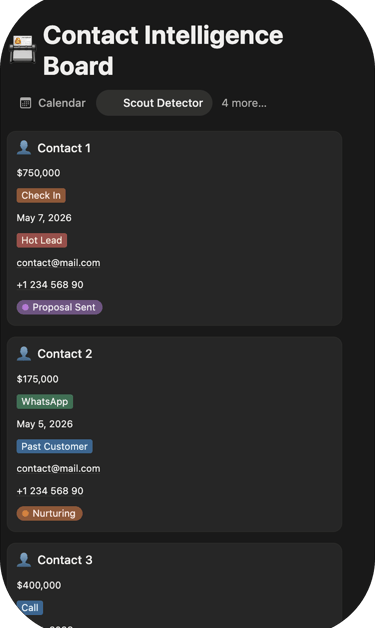The image size is (375, 628).
Task: Open the Contact 1 card title
Action: (x=64, y=148)
